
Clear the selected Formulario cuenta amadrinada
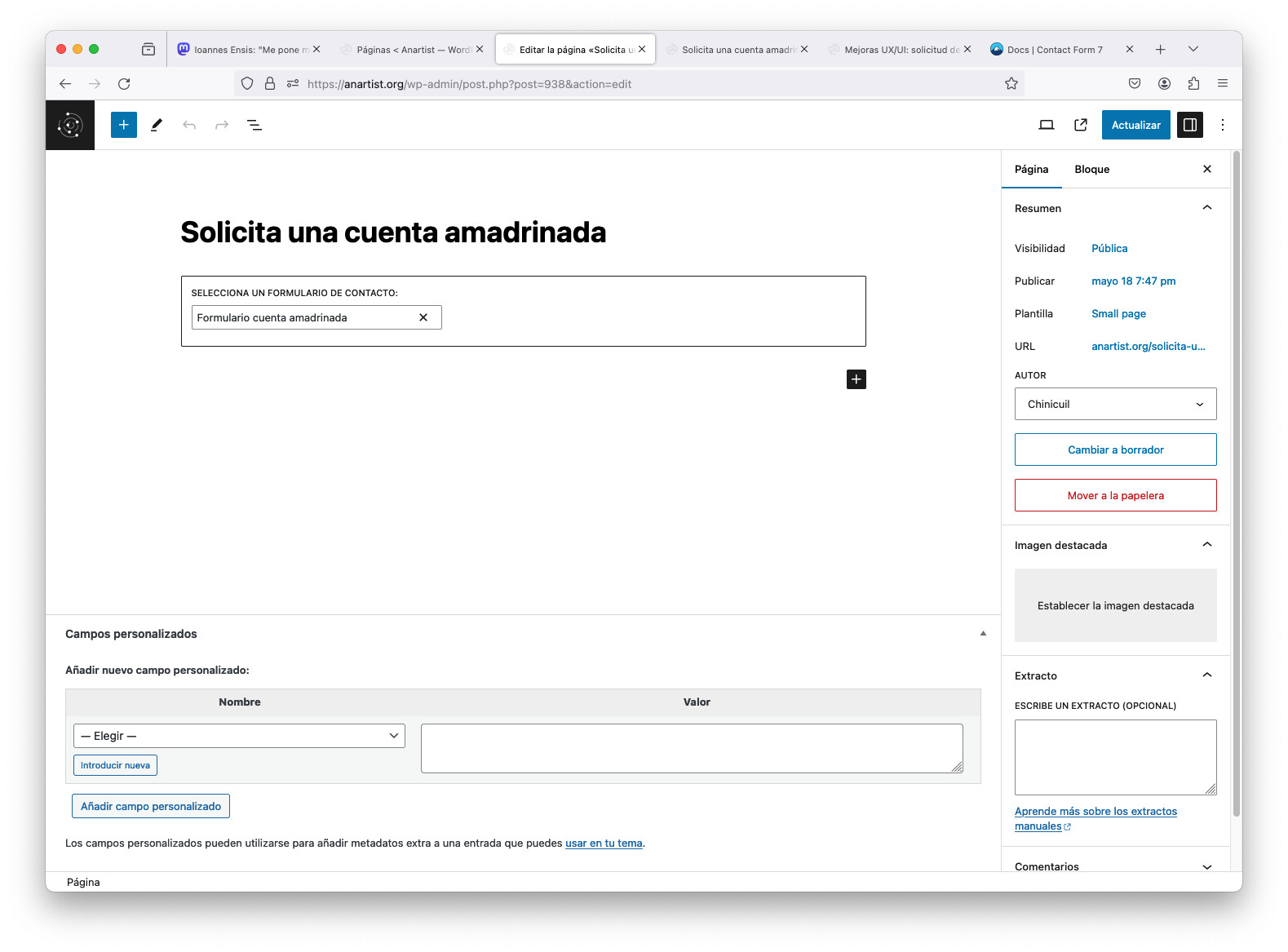pos(423,317)
